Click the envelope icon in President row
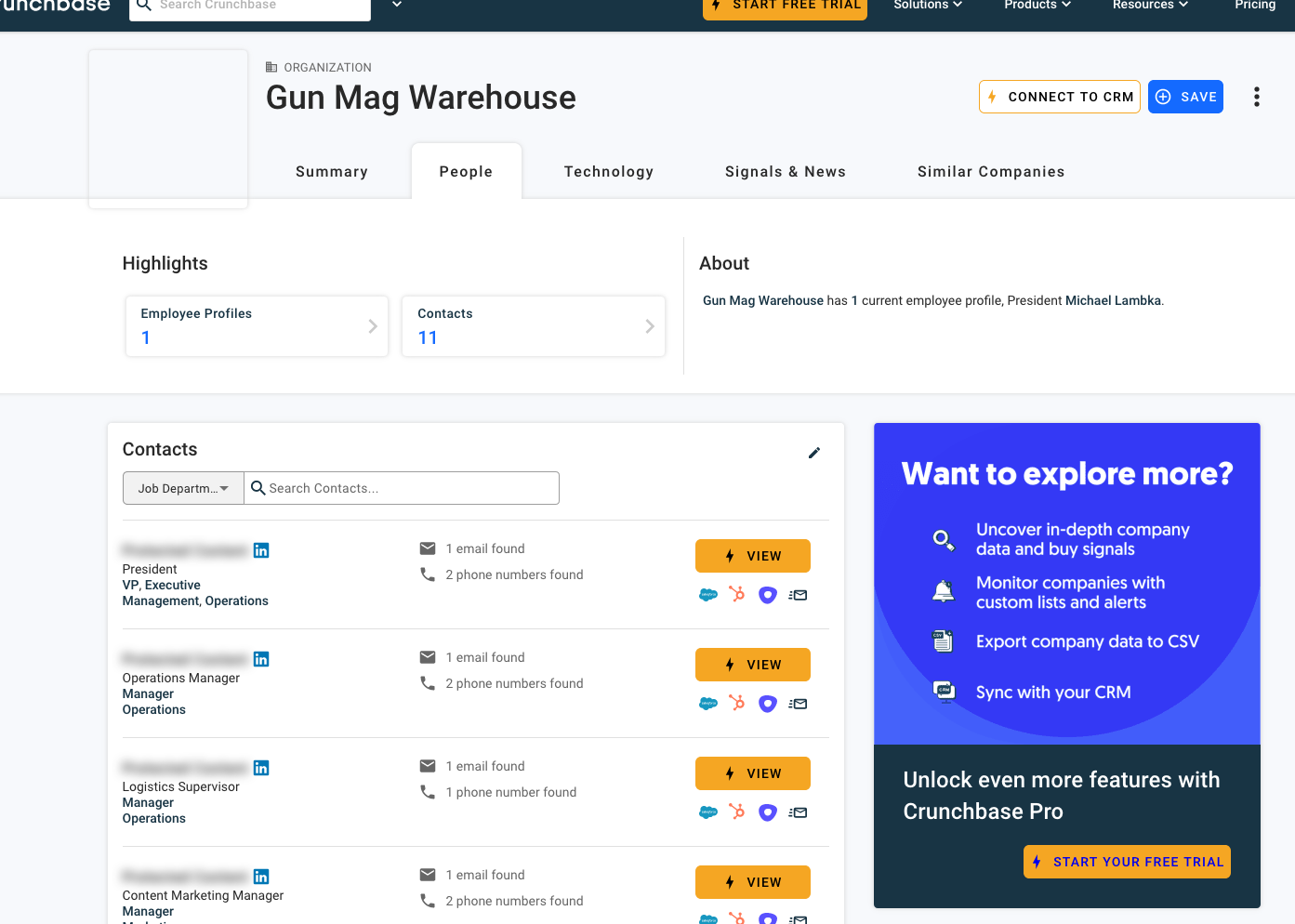The height and width of the screenshot is (924, 1295). pyautogui.click(x=428, y=548)
